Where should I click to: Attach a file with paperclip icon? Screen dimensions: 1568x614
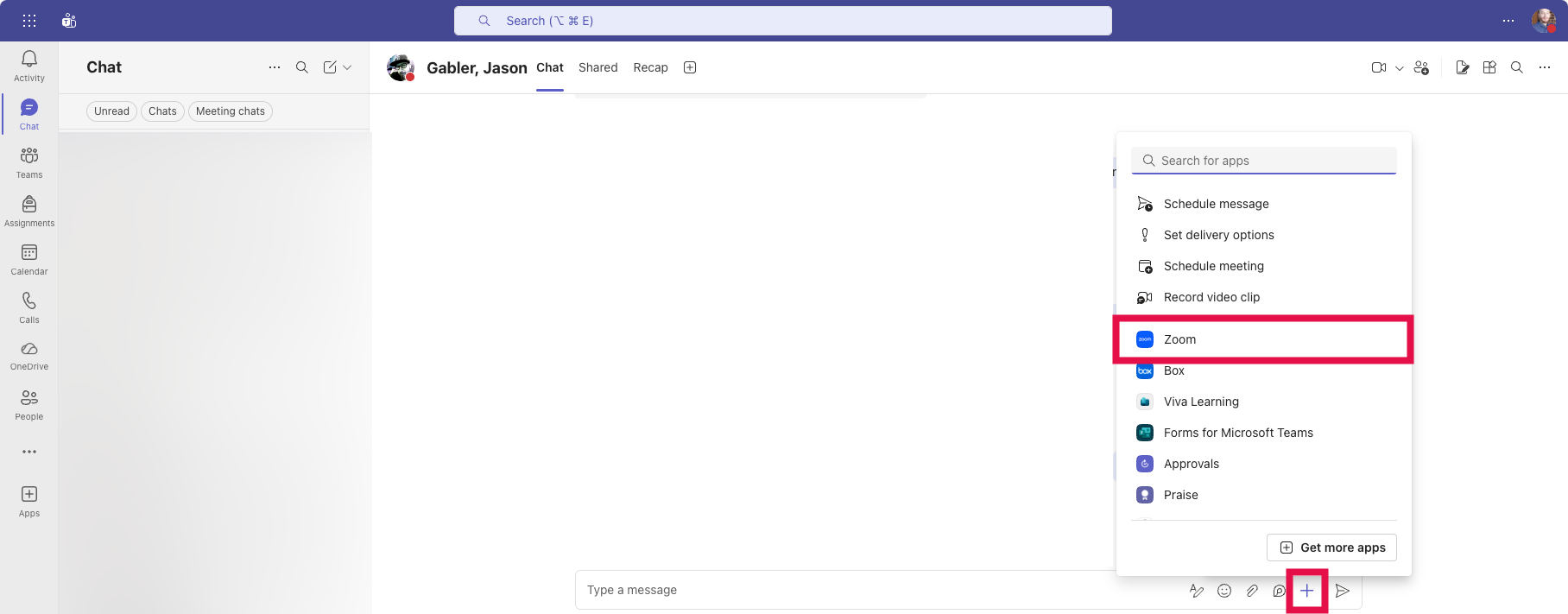click(1252, 591)
